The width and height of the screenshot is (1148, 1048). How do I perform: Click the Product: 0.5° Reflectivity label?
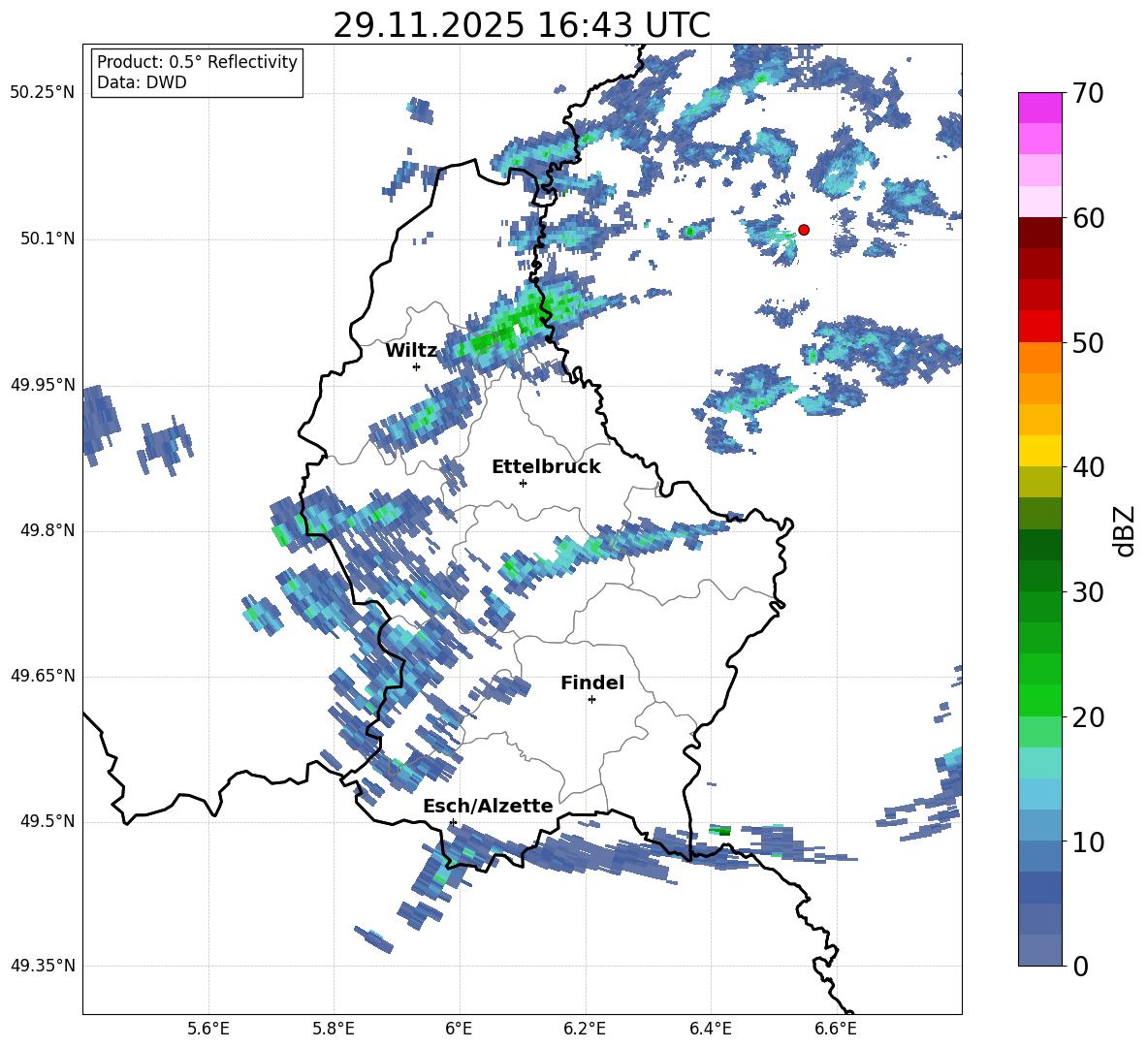[x=197, y=62]
